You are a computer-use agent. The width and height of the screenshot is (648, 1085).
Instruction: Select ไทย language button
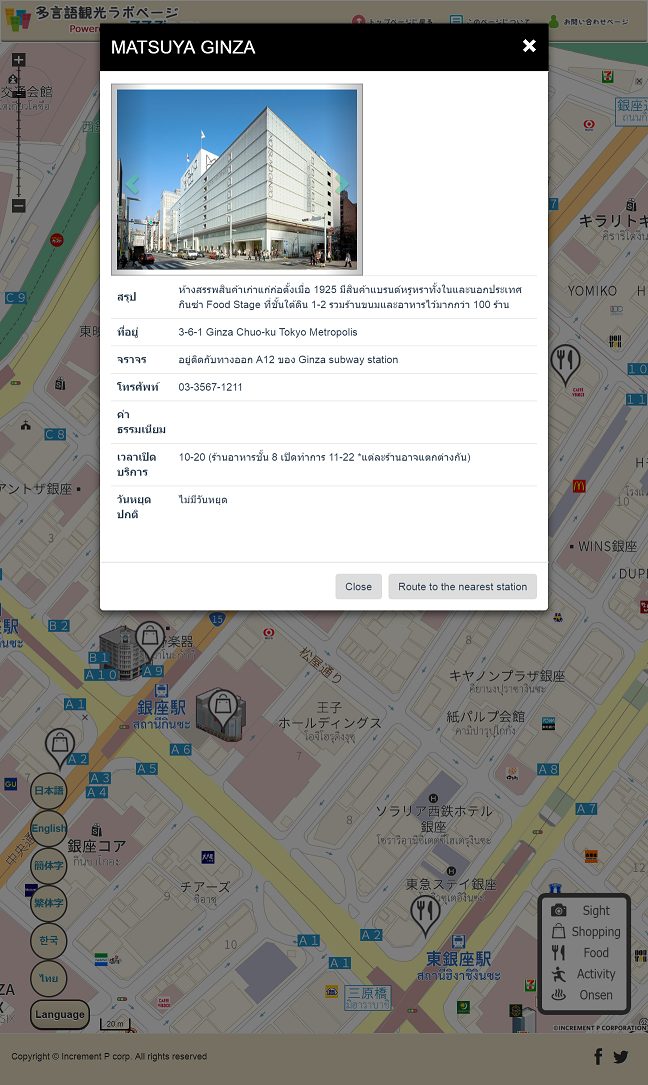(48, 978)
